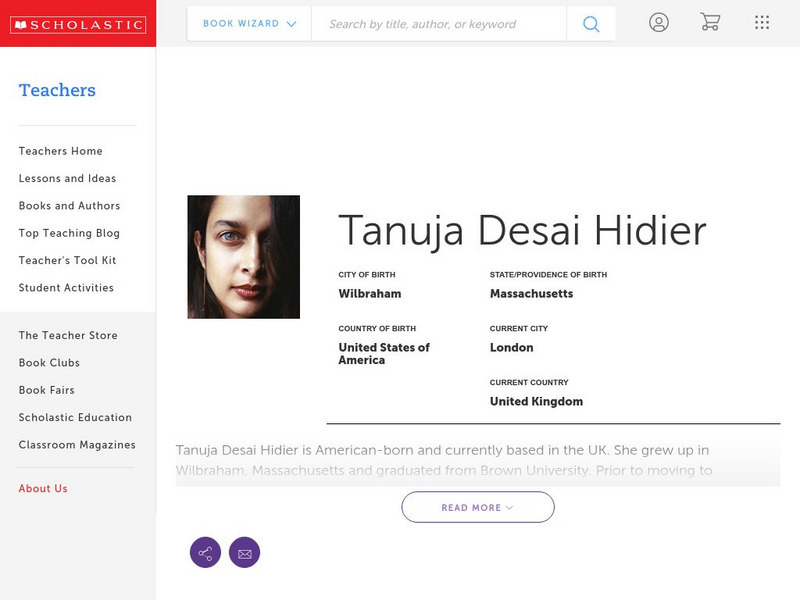This screenshot has height=600, width=800.
Task: Visit the Top Teaching Blog
Action: 69,233
